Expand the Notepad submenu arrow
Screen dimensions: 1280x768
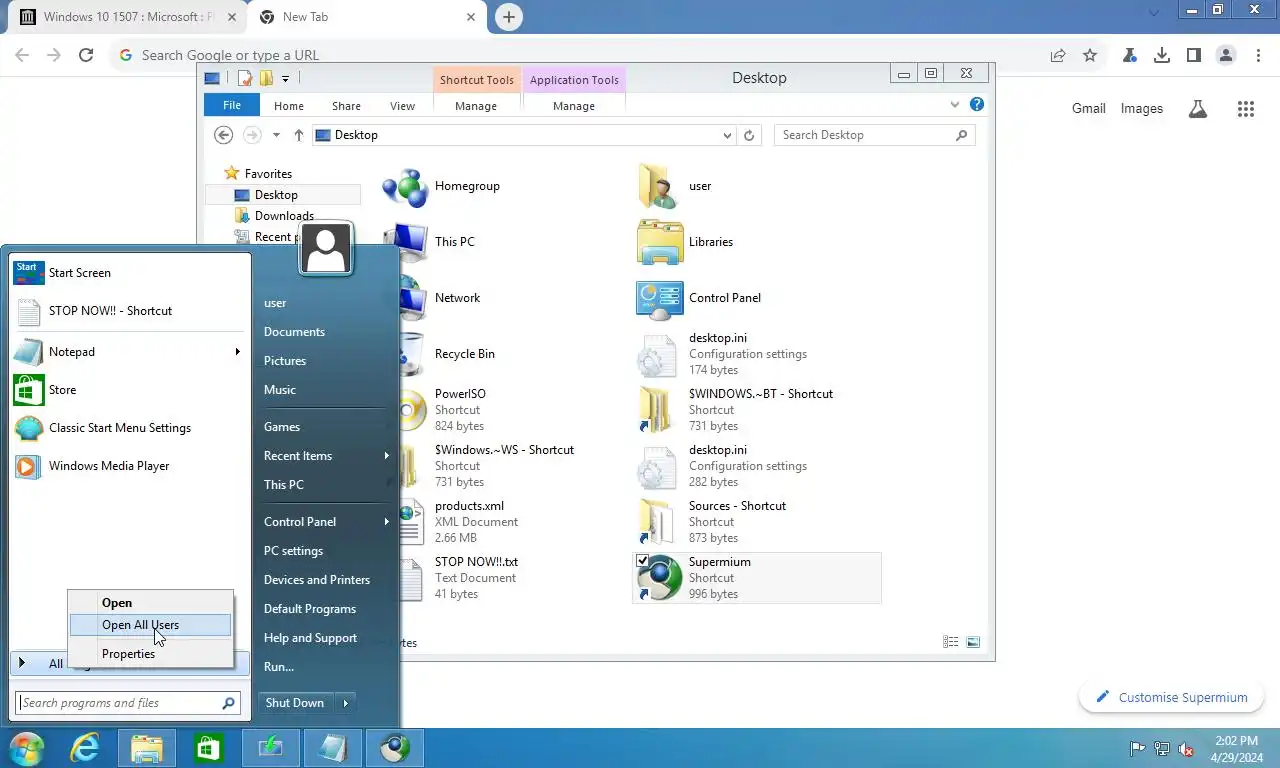[238, 352]
